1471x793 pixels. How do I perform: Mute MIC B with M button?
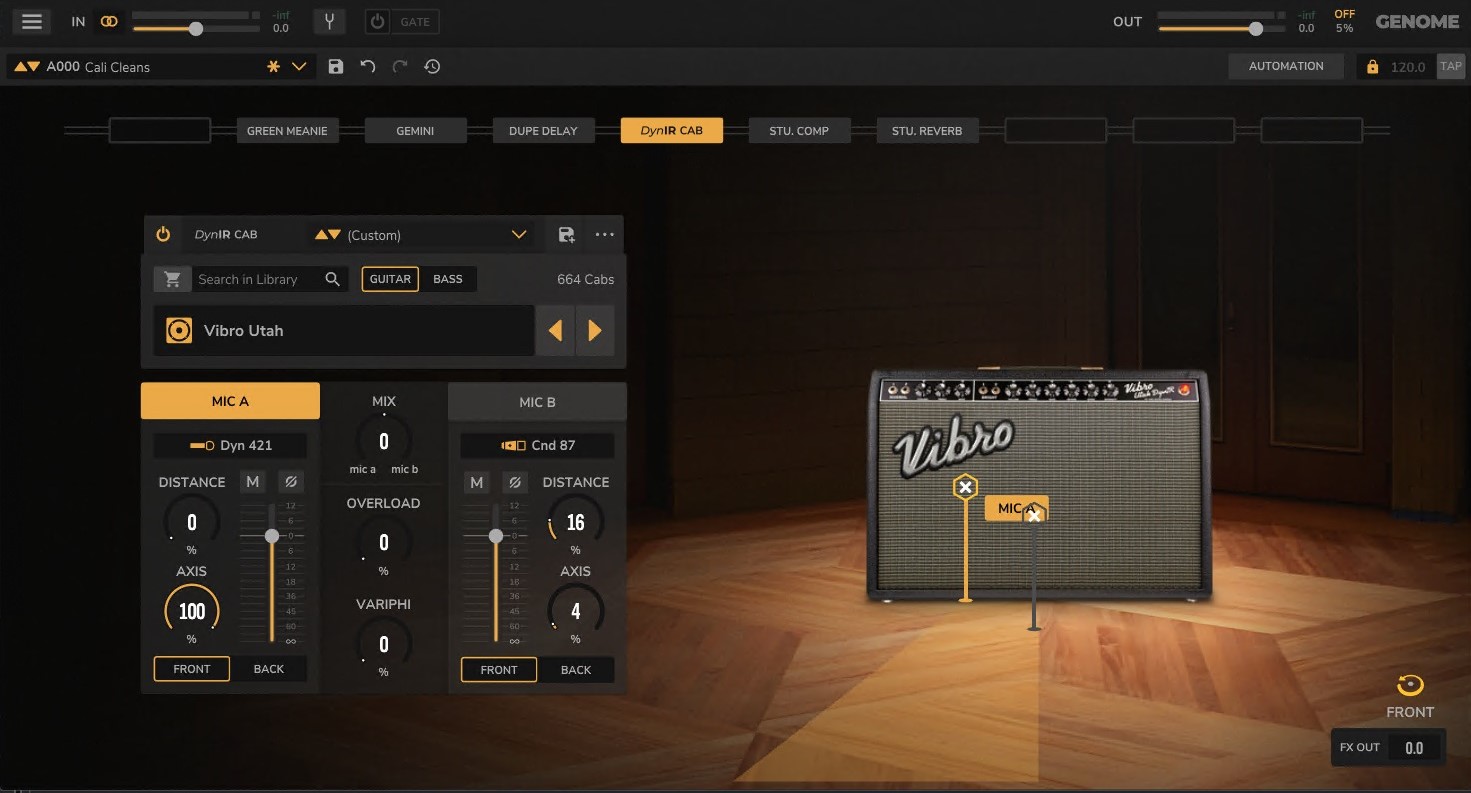pos(476,482)
